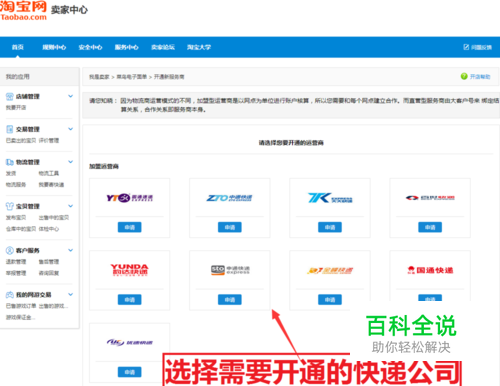Go to 菜鸟电子面单 in the breadcrumb
Image resolution: width=500 pixels, height=386 pixels.
pos(132,77)
